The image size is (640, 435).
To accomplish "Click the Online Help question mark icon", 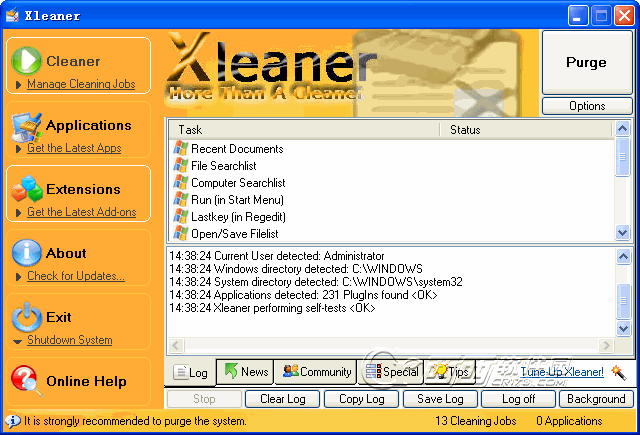I will [x=27, y=380].
